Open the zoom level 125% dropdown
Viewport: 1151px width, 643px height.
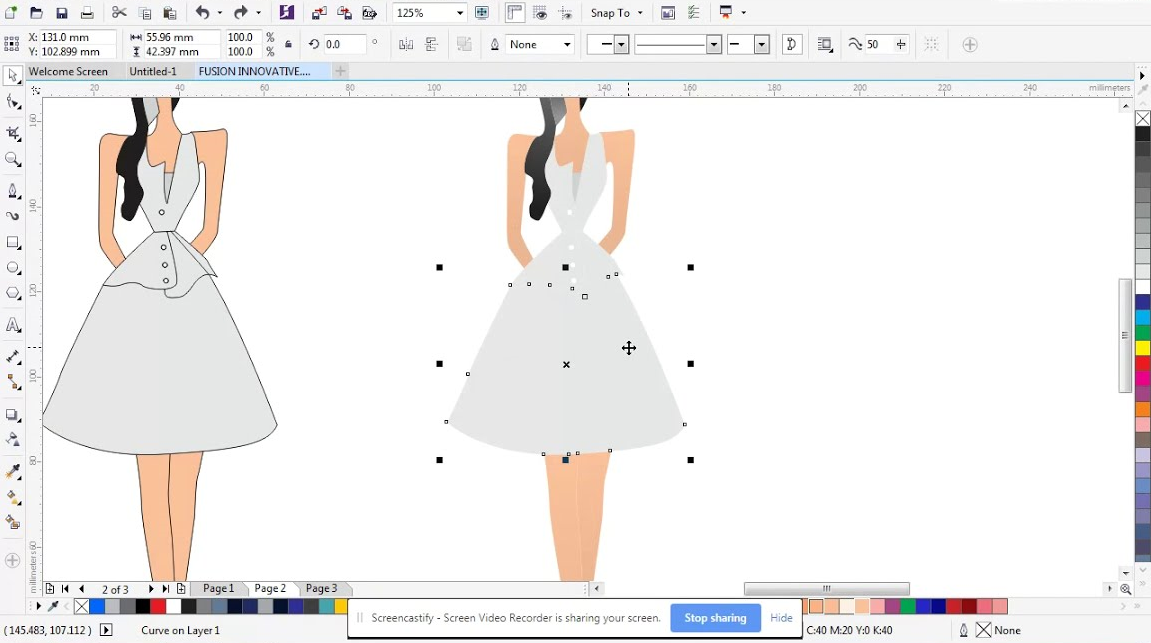pyautogui.click(x=460, y=12)
